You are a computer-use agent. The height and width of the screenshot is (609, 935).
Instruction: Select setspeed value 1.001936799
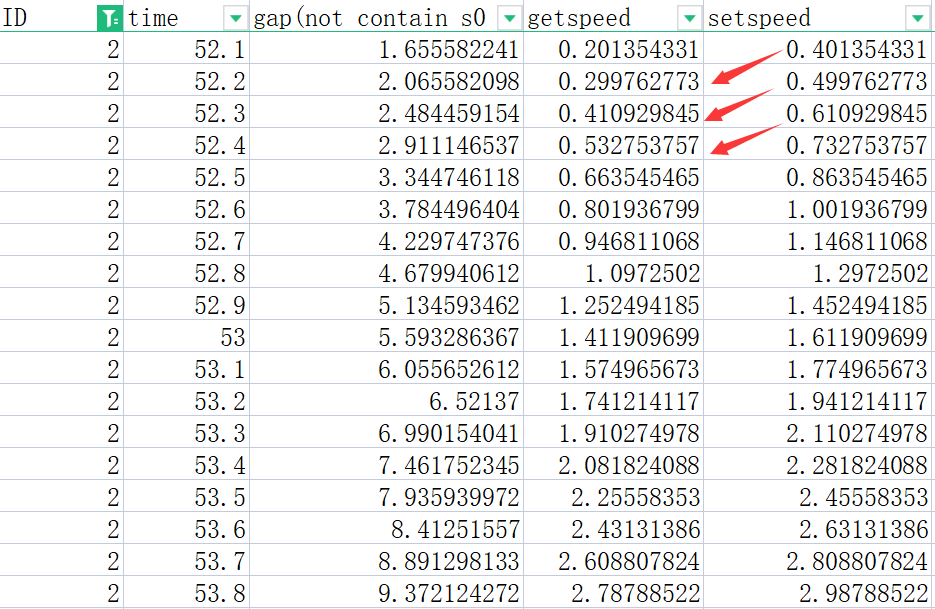(817, 209)
